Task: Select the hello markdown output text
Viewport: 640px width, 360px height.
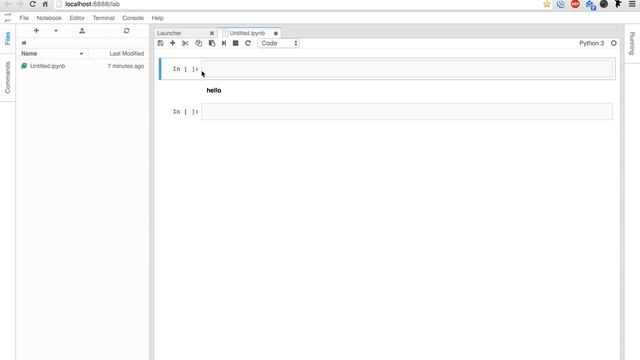Action: pos(214,90)
